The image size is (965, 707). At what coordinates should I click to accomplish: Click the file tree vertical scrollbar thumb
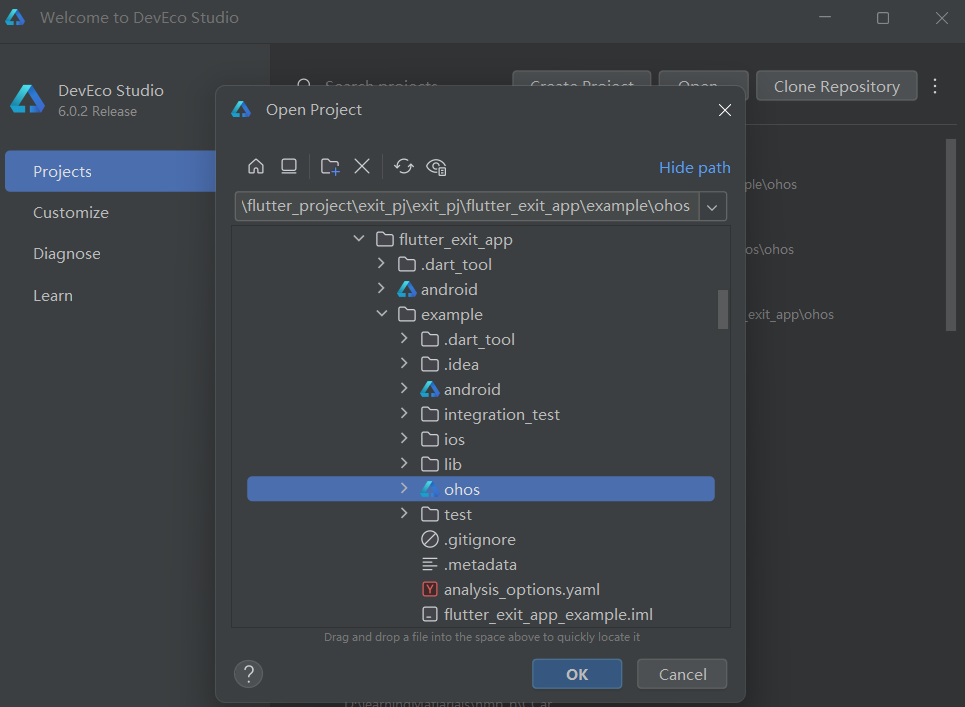point(723,310)
